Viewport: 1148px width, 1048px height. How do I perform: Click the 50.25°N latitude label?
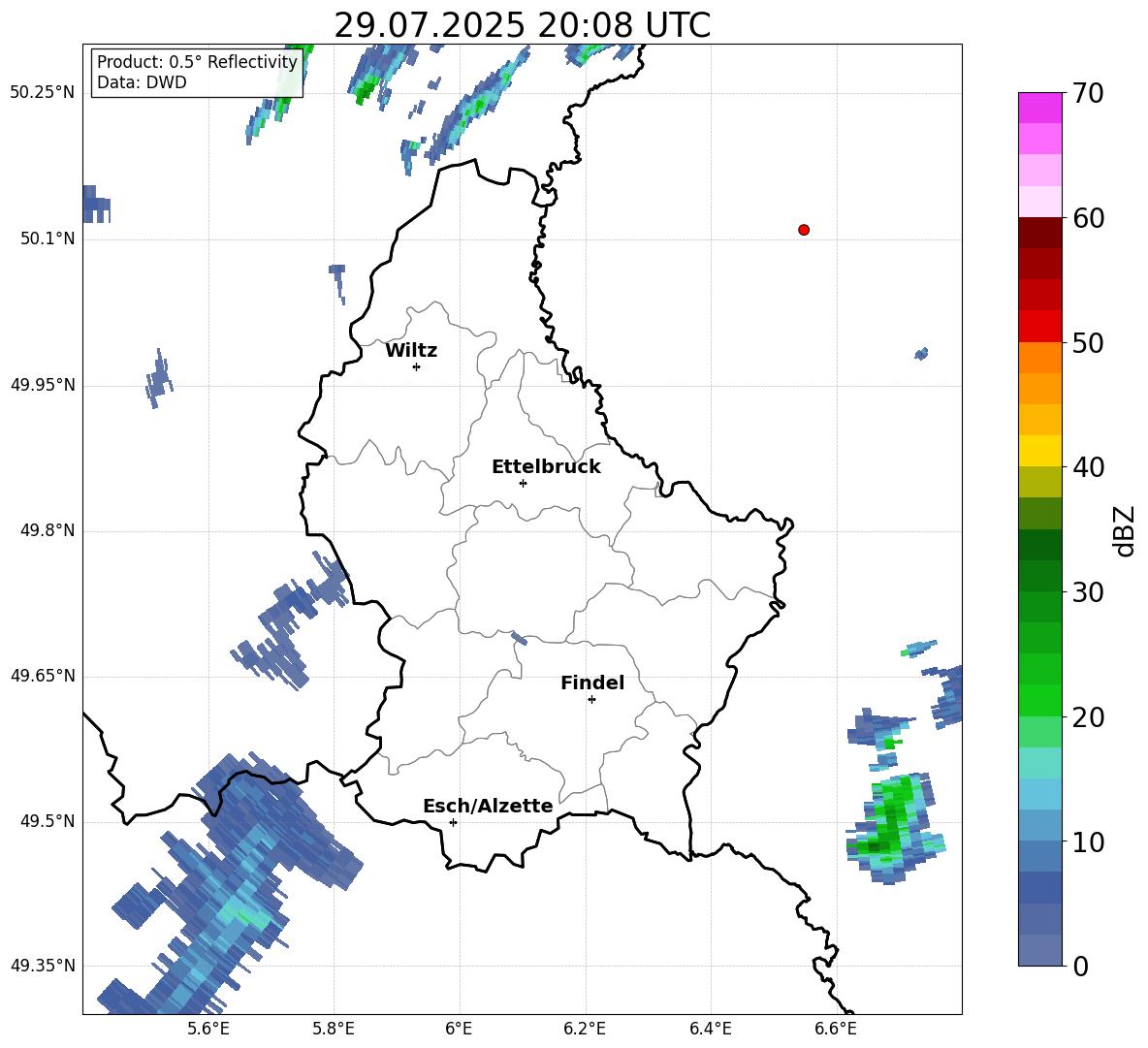click(x=43, y=93)
